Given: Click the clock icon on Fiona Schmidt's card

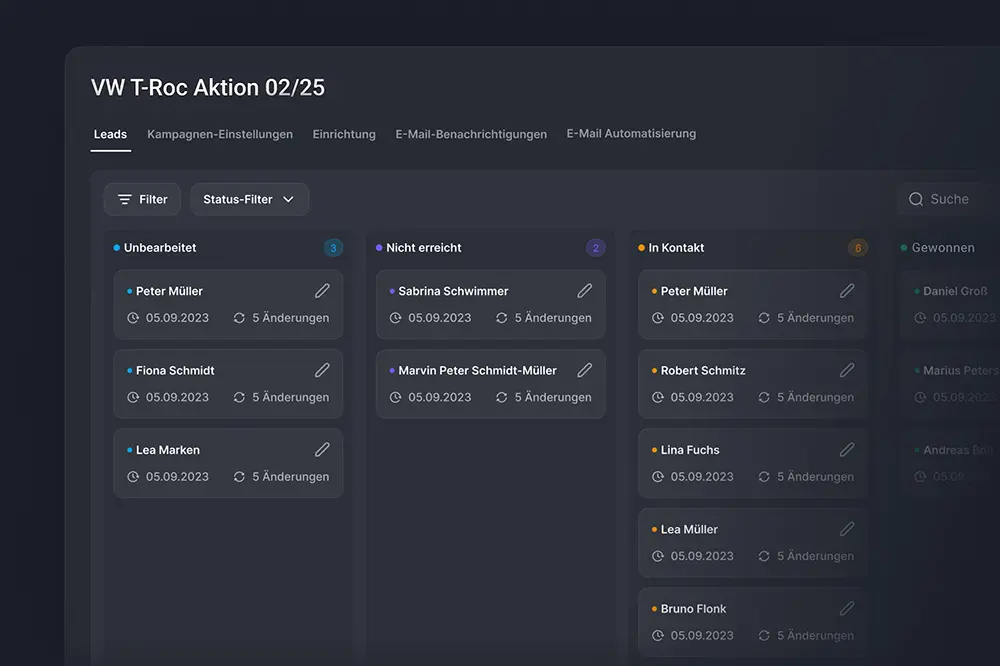Looking at the screenshot, I should [x=132, y=397].
